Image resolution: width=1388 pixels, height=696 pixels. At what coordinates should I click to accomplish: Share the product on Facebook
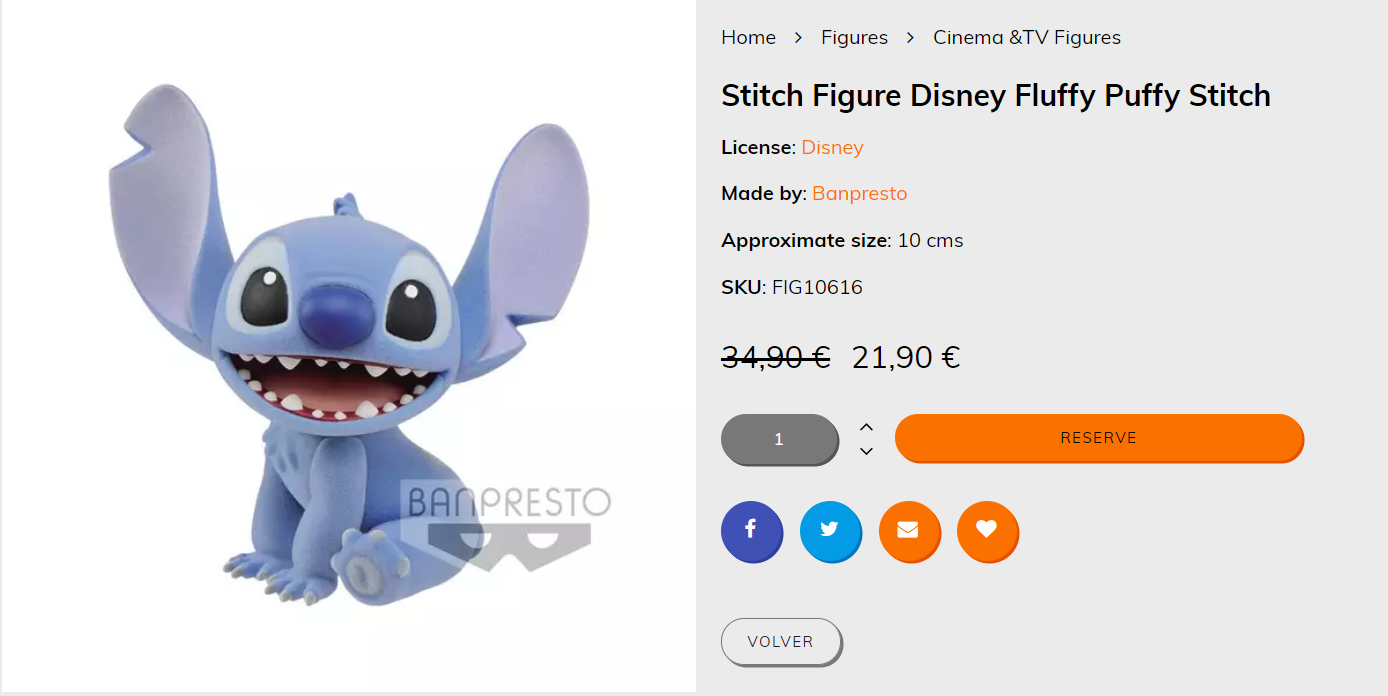pyautogui.click(x=751, y=531)
